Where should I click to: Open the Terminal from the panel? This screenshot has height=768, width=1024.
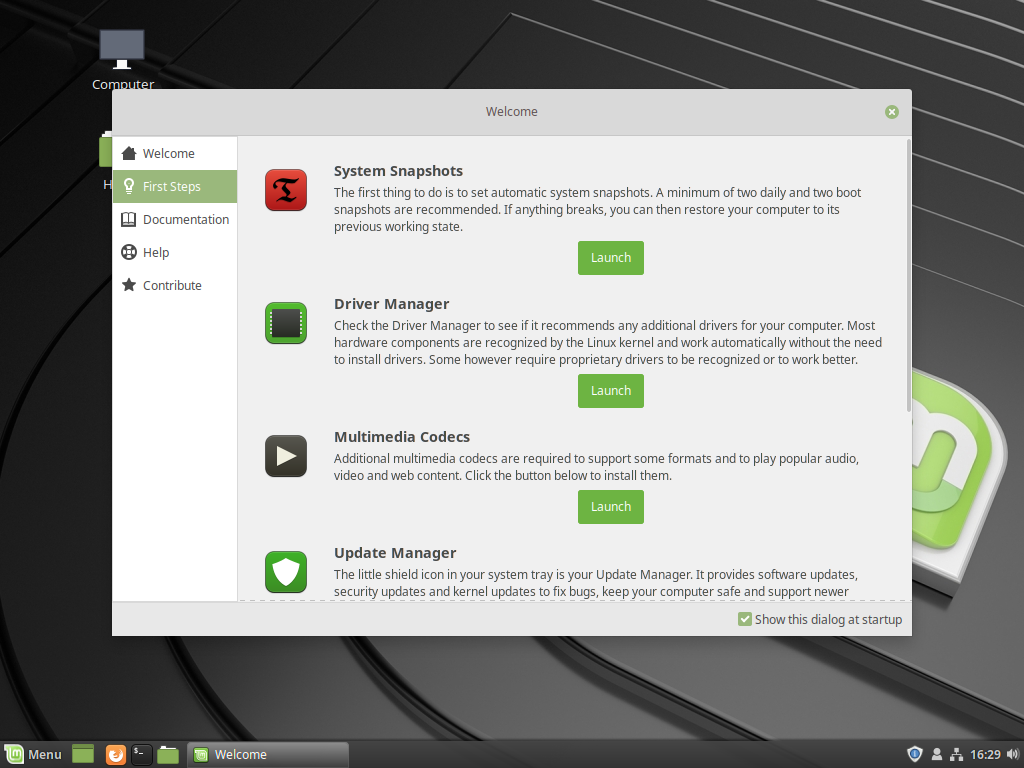click(142, 754)
